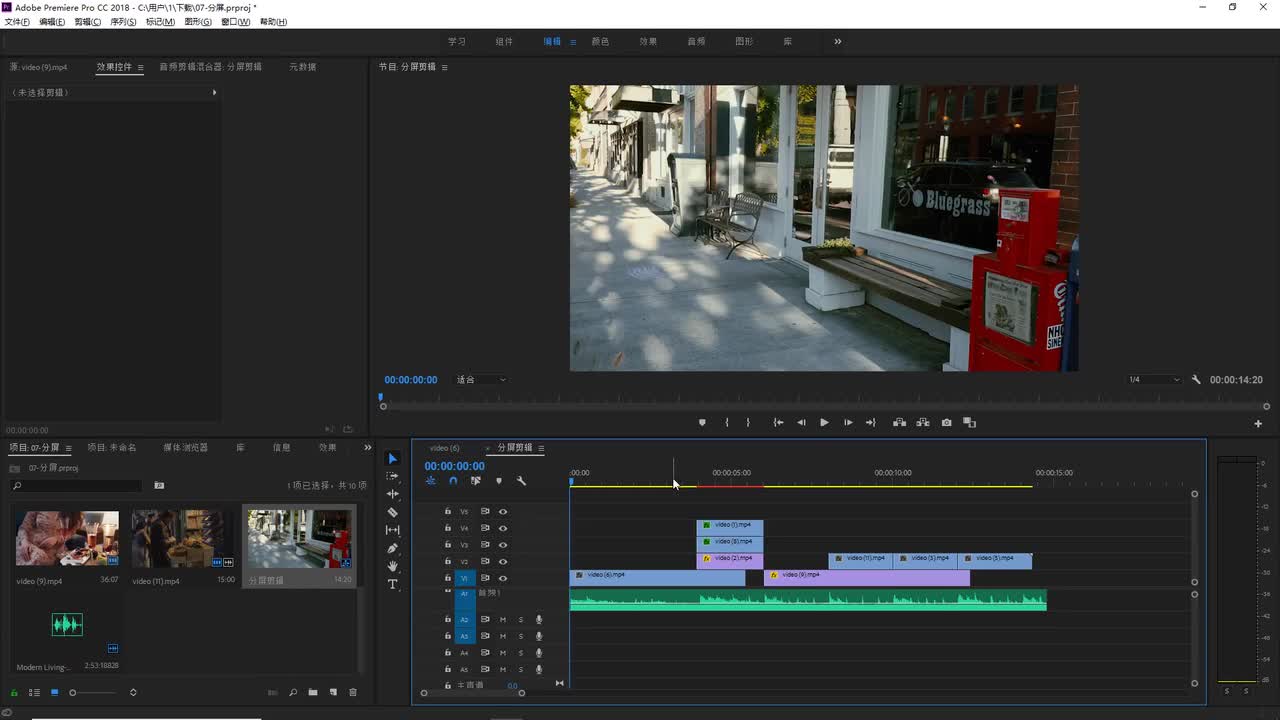Open the 序列(S) menu
This screenshot has width=1280, height=720.
123,22
